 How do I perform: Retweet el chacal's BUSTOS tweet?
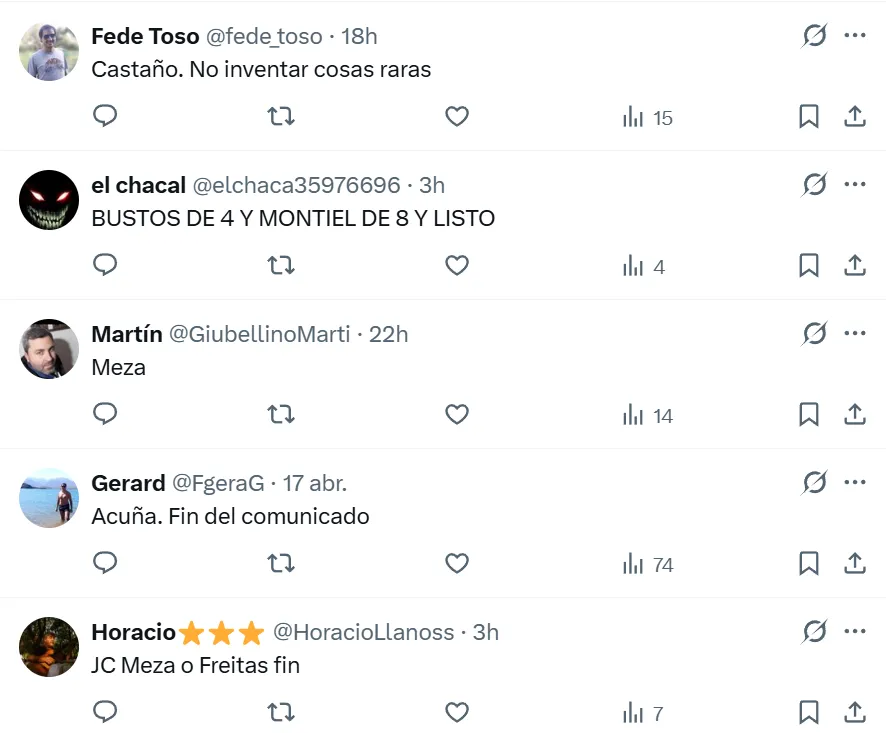coord(281,266)
